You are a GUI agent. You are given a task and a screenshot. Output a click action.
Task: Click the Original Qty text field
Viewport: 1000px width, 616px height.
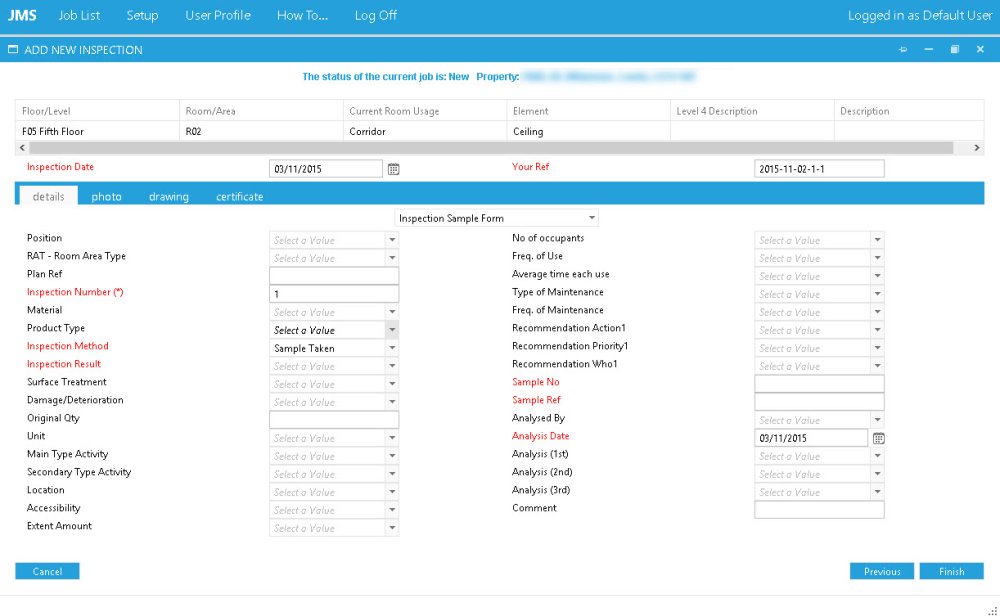pyautogui.click(x=334, y=420)
